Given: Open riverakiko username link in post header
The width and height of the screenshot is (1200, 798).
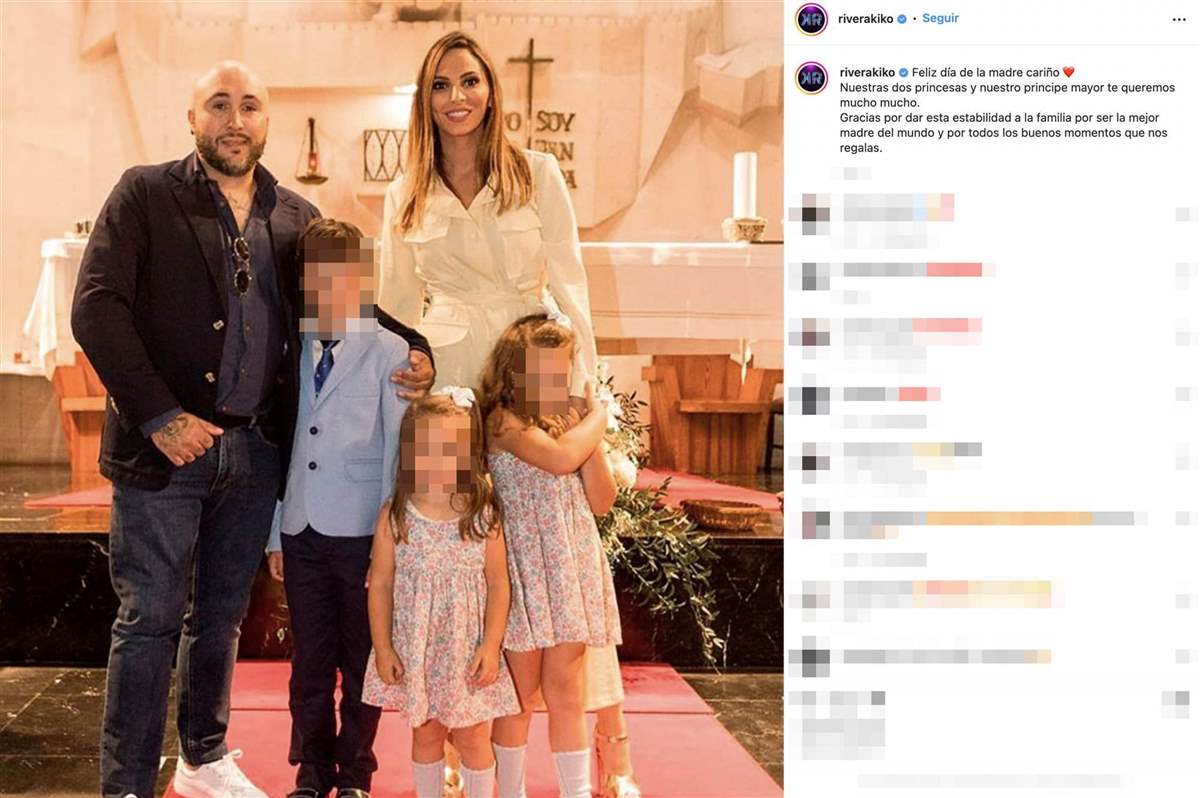Looking at the screenshot, I should tap(865, 19).
